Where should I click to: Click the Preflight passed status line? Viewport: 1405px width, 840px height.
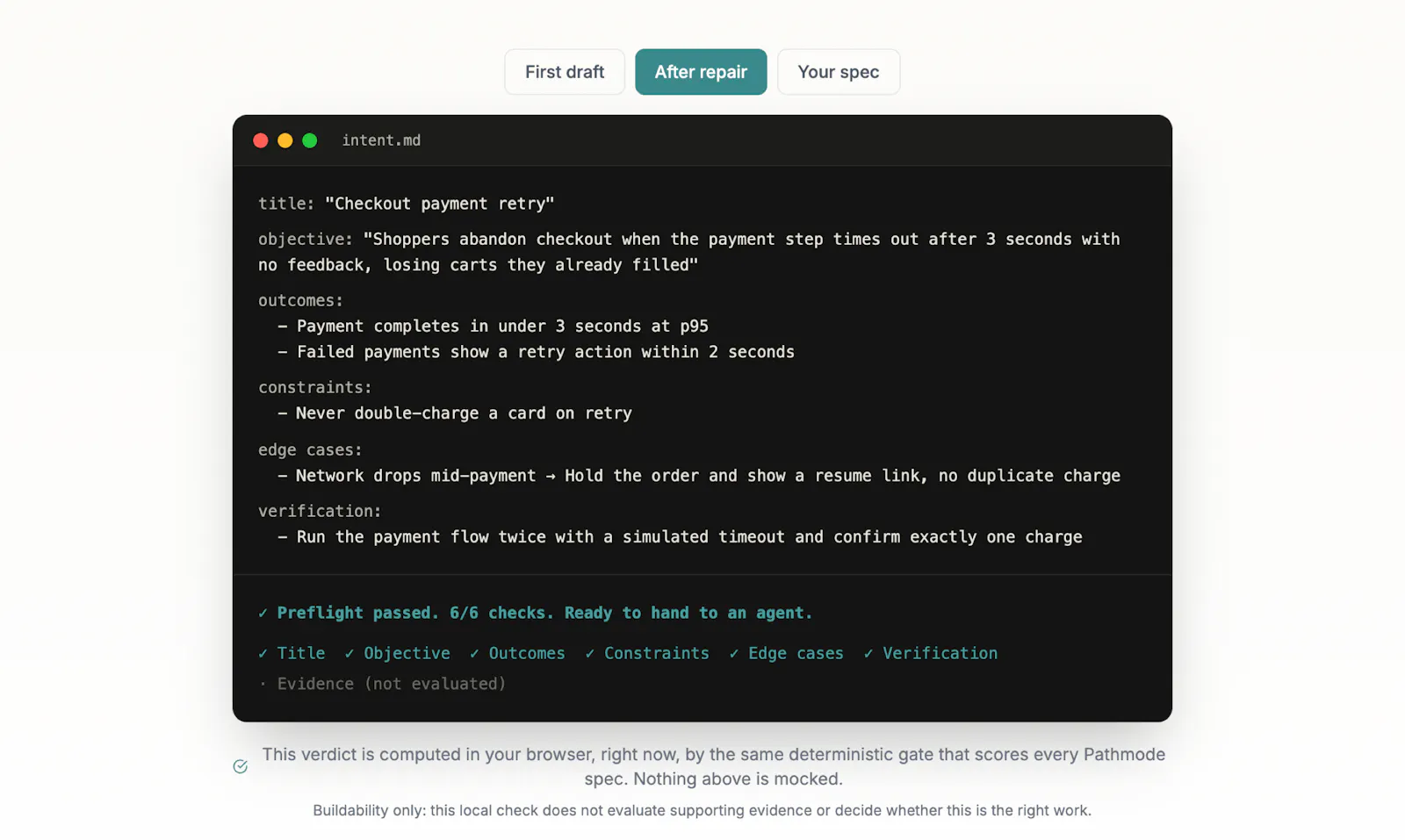click(x=536, y=613)
